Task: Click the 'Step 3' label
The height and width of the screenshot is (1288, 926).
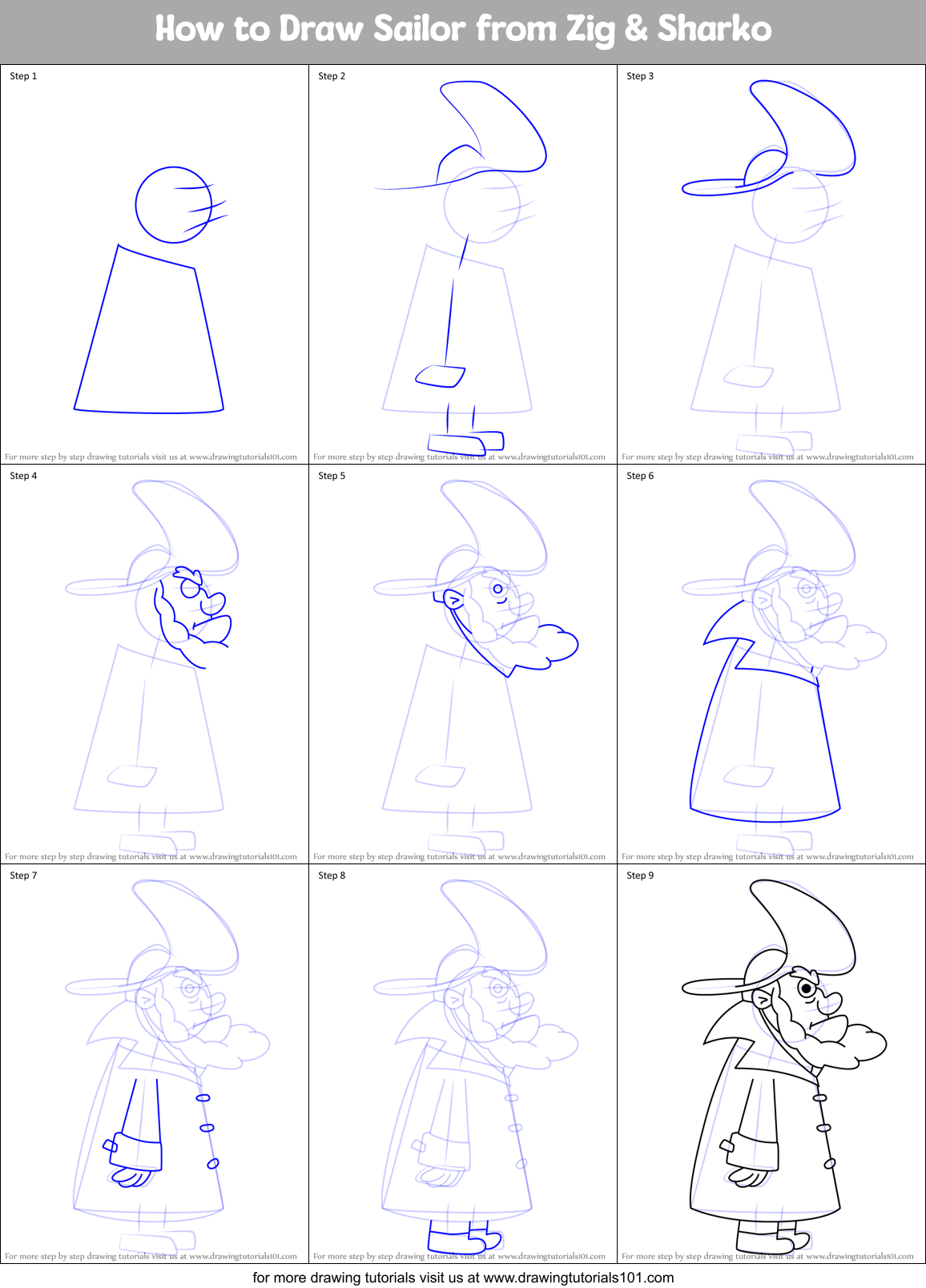Action: pyautogui.click(x=640, y=76)
